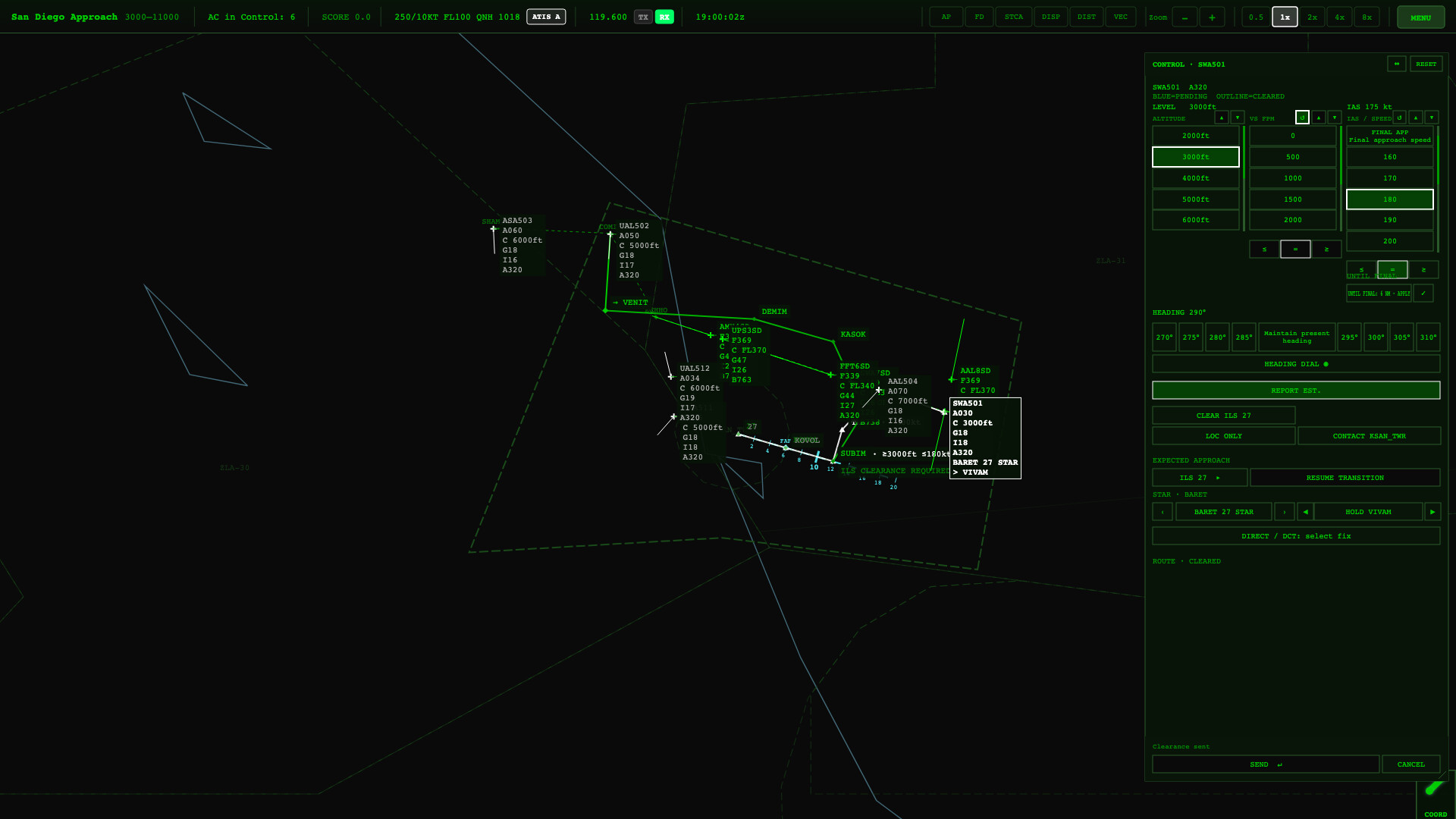This screenshot has height=819, width=1456.
Task: Zoom out with the minus button
Action: [1185, 17]
